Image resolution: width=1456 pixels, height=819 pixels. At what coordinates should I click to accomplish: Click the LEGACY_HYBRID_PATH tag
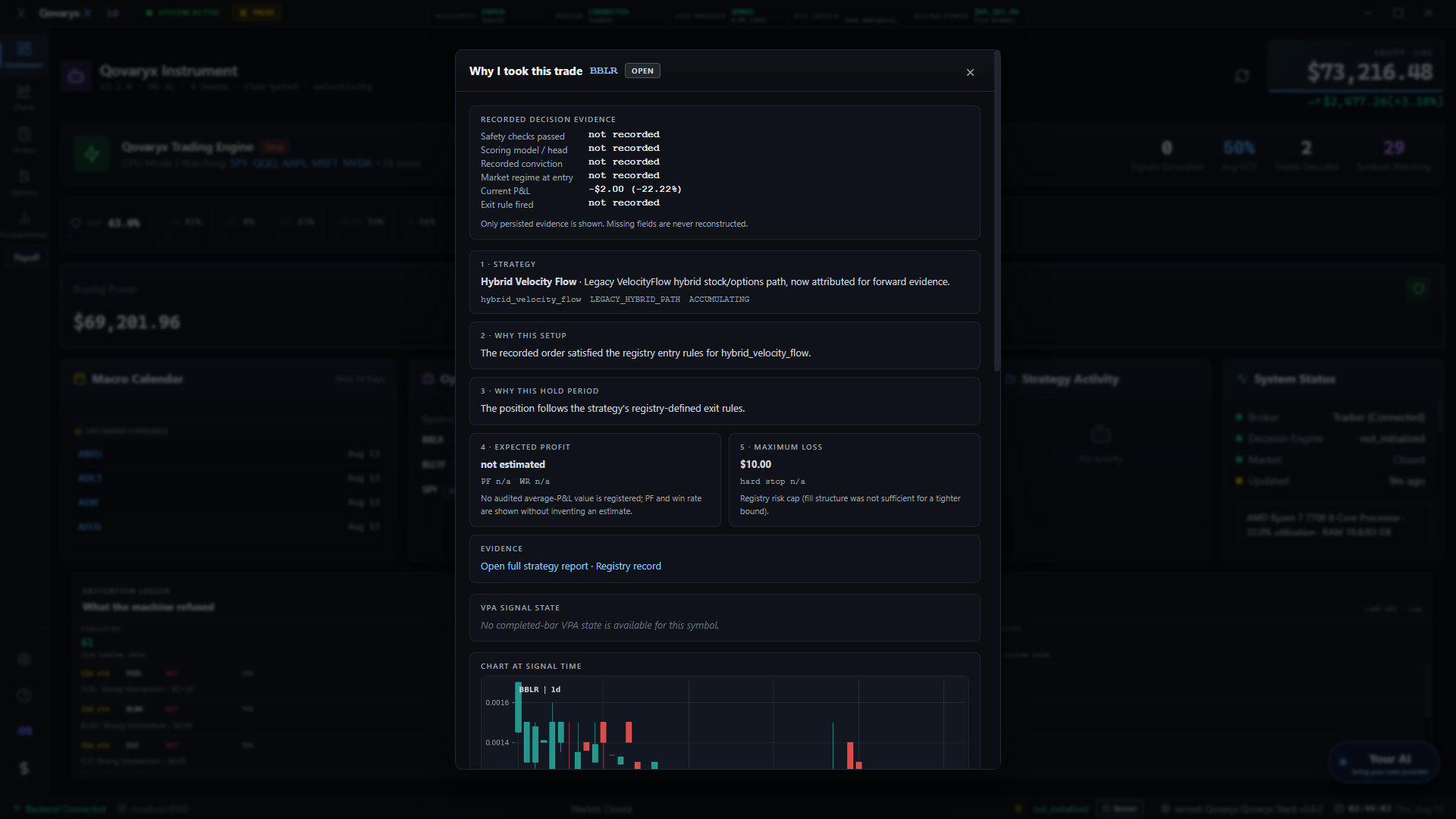635,300
